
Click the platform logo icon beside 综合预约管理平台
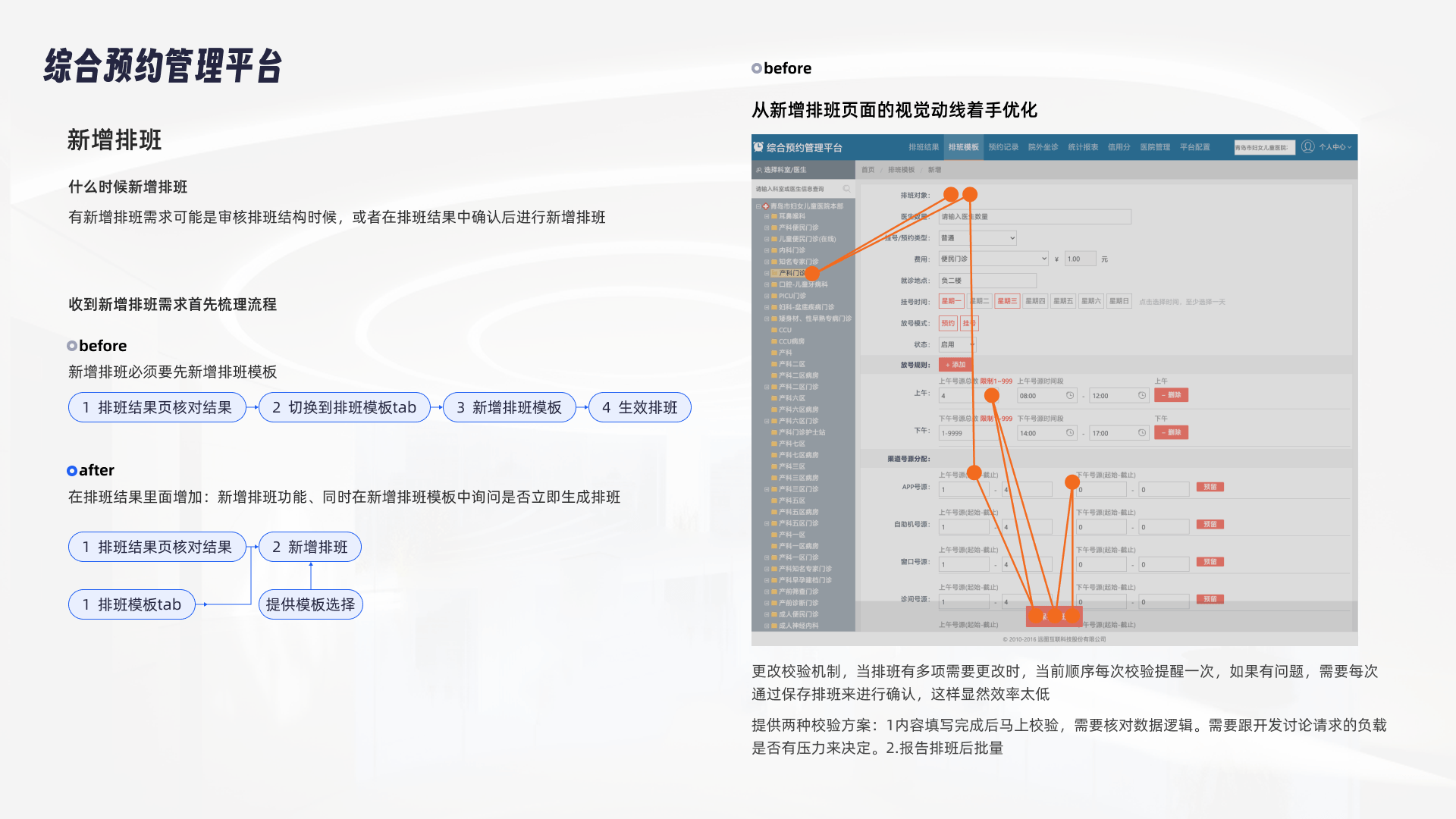pyautogui.click(x=758, y=147)
